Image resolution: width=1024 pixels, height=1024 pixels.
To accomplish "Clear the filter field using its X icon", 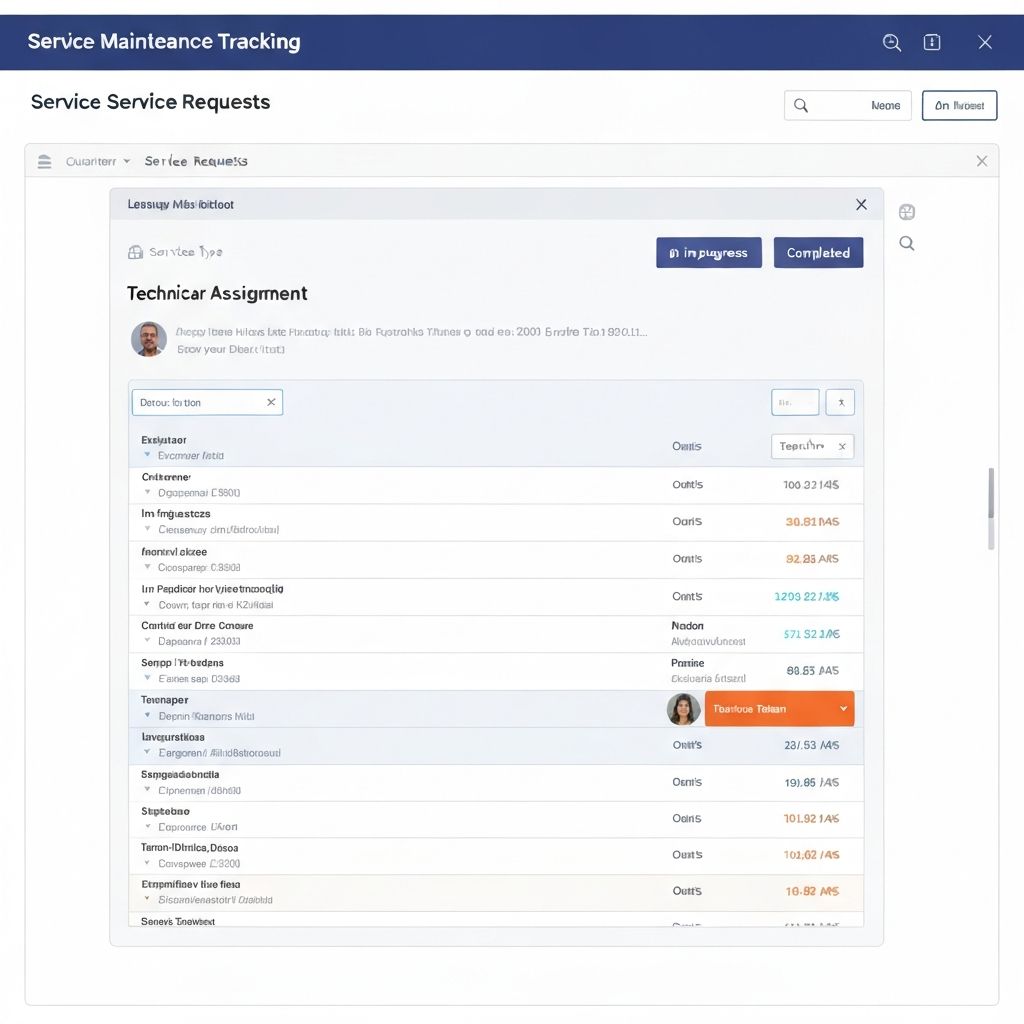I will click(x=271, y=402).
